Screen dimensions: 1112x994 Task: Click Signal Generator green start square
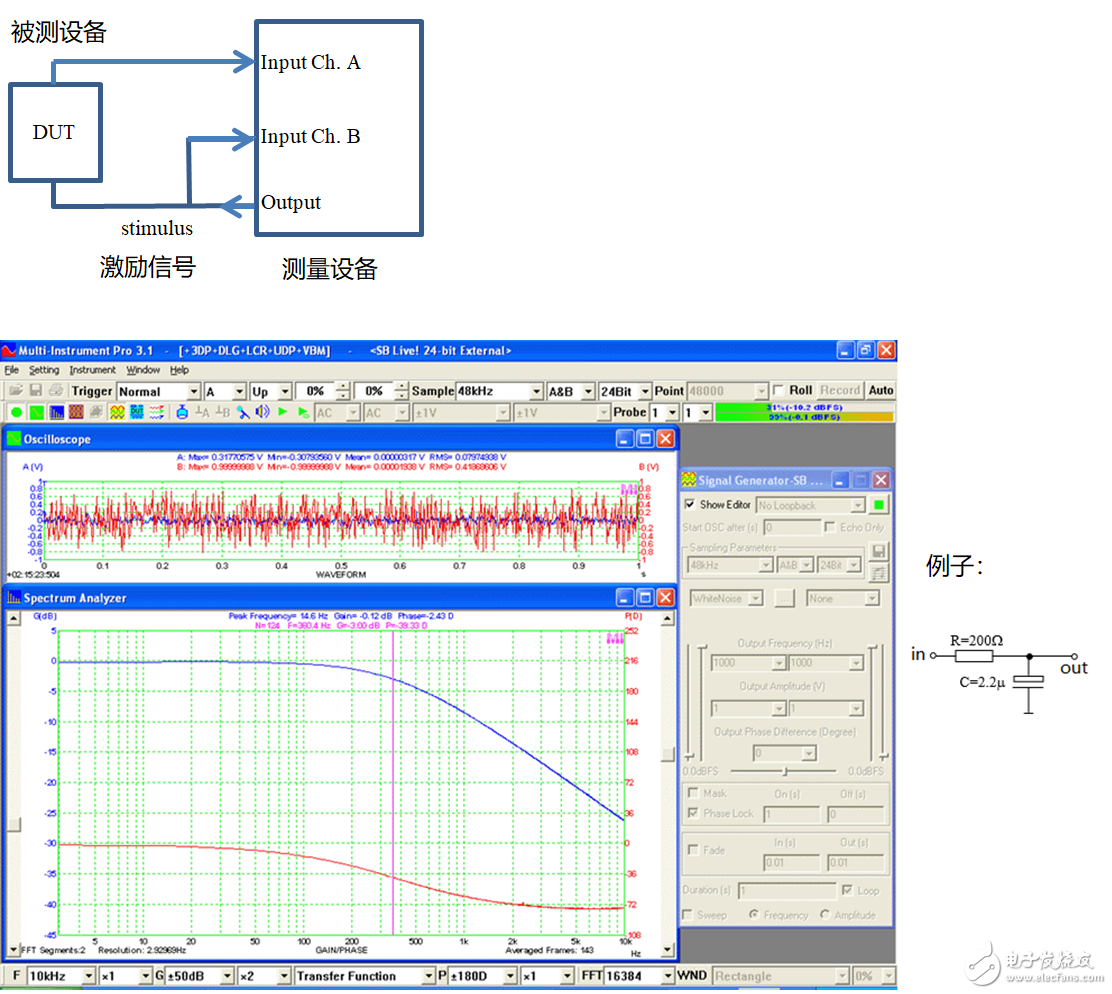point(879,505)
